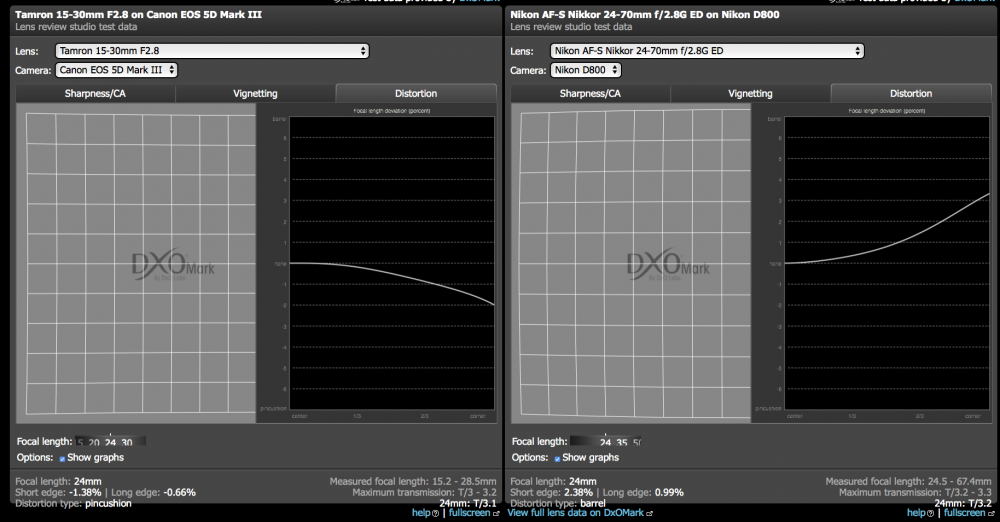The height and width of the screenshot is (522, 1000).
Task: Untick Show graphs checkbox in Tamron panel
Action: [x=62, y=459]
